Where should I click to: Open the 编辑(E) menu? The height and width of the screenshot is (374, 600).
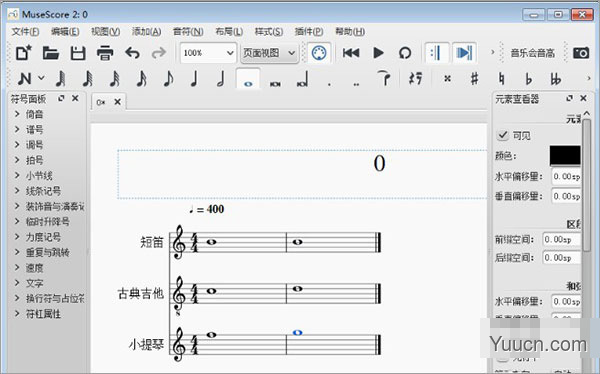pyautogui.click(x=65, y=31)
